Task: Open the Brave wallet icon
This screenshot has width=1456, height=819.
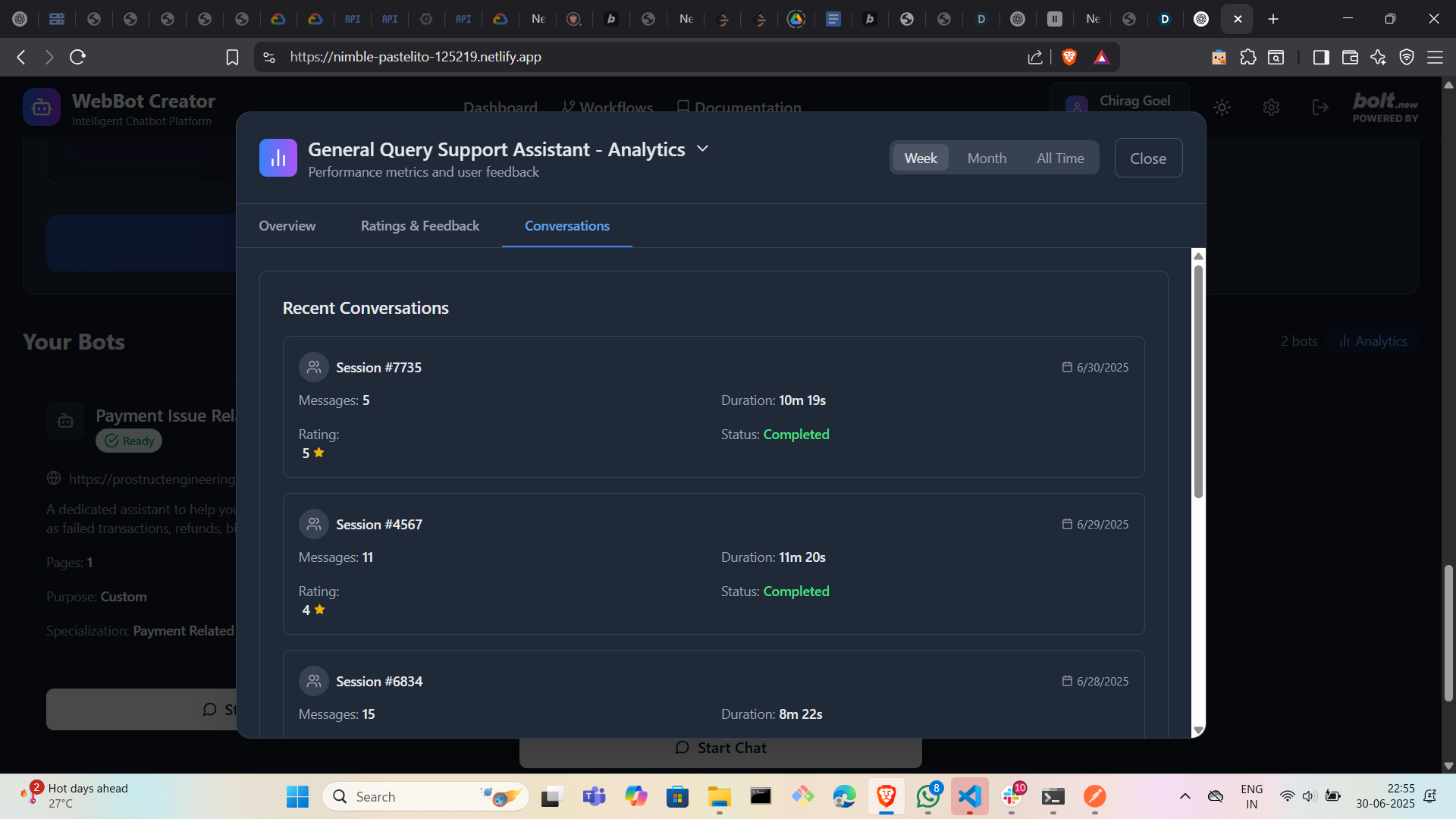Action: click(x=1349, y=57)
